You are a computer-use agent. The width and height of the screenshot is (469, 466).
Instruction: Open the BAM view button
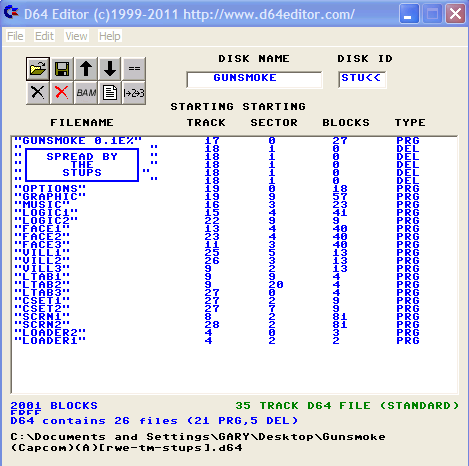[x=86, y=93]
